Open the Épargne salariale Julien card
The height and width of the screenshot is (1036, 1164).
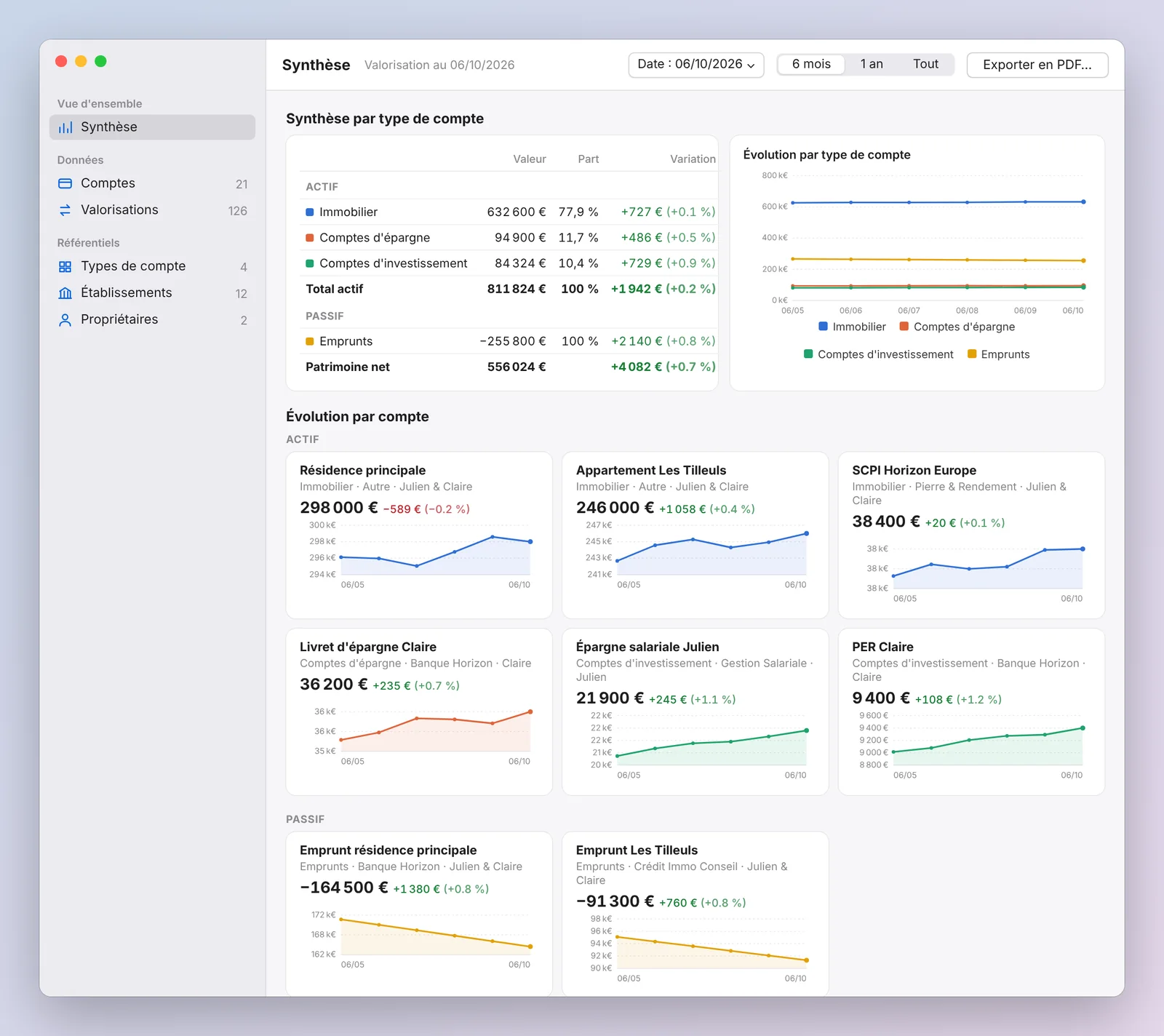coord(695,712)
